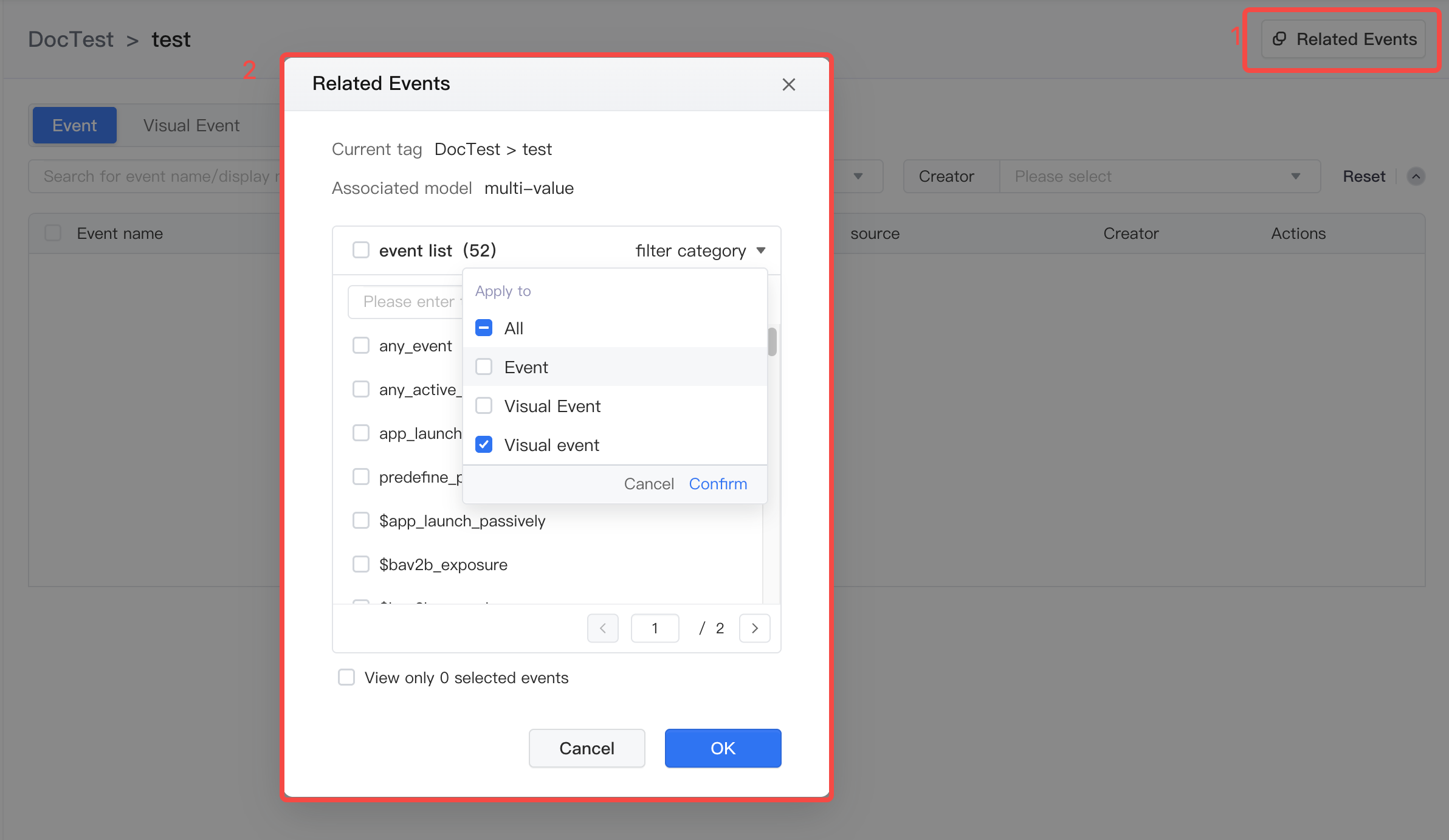Click the multi-value associated model text
1449x840 pixels.
coord(529,188)
